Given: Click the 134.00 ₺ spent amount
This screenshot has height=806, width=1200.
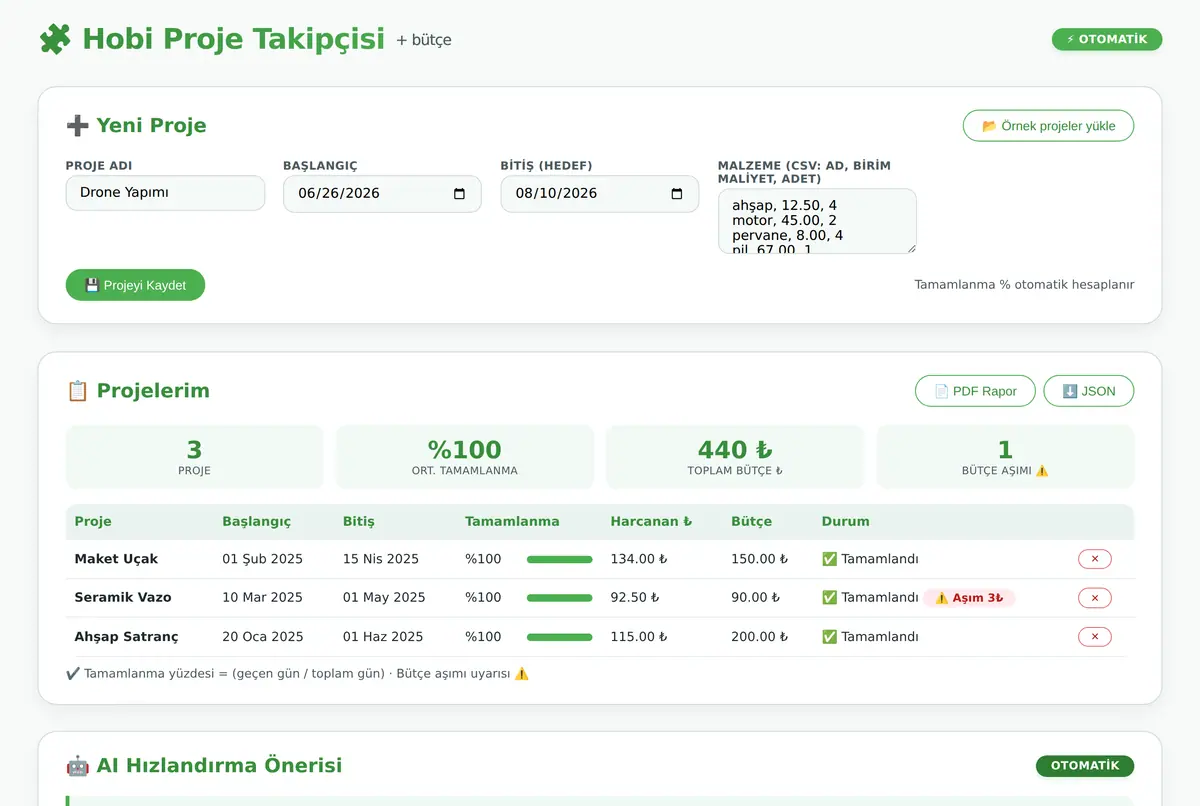Looking at the screenshot, I should click(x=639, y=559).
